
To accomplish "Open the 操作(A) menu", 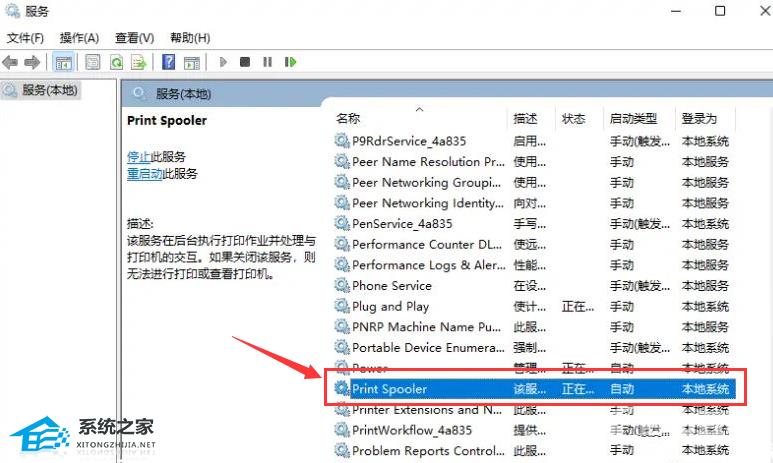I will [x=79, y=38].
